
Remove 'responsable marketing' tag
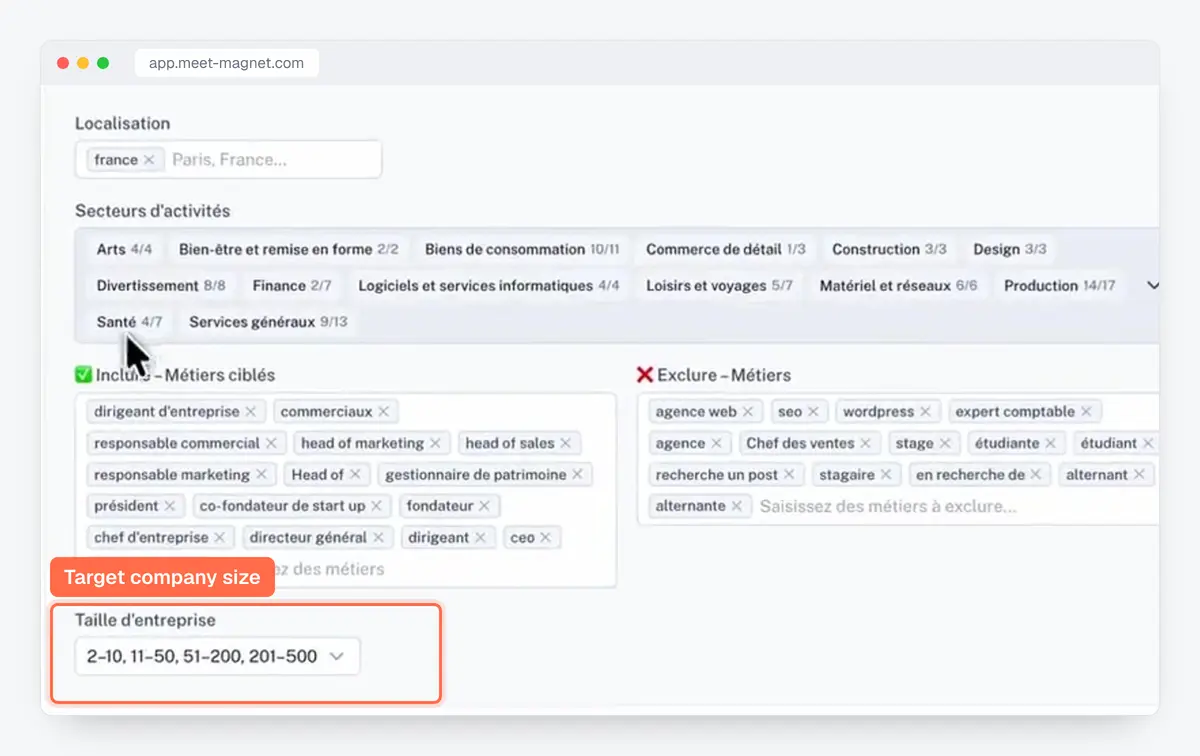tap(261, 475)
